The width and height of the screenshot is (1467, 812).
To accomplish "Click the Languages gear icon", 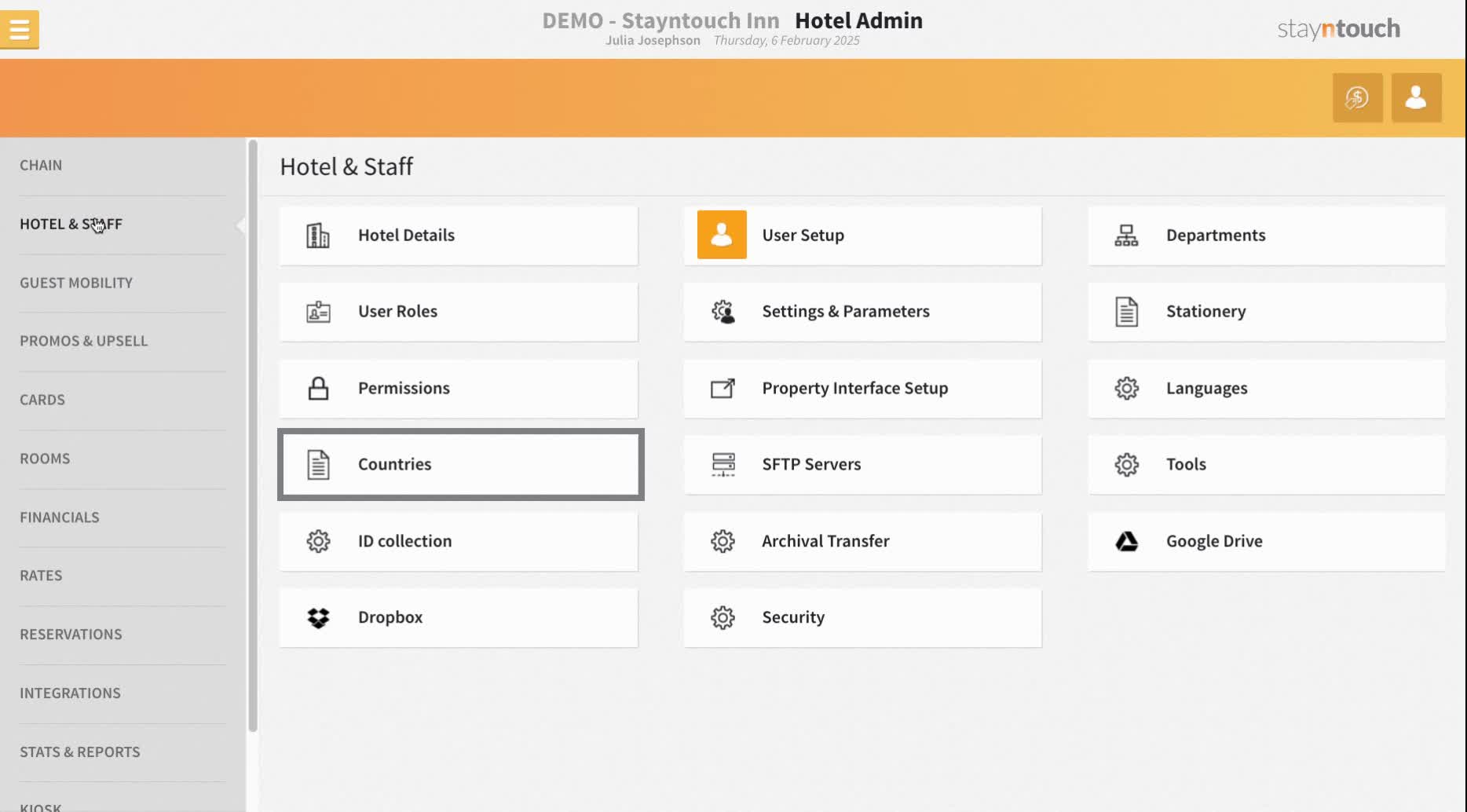I will click(x=1126, y=388).
